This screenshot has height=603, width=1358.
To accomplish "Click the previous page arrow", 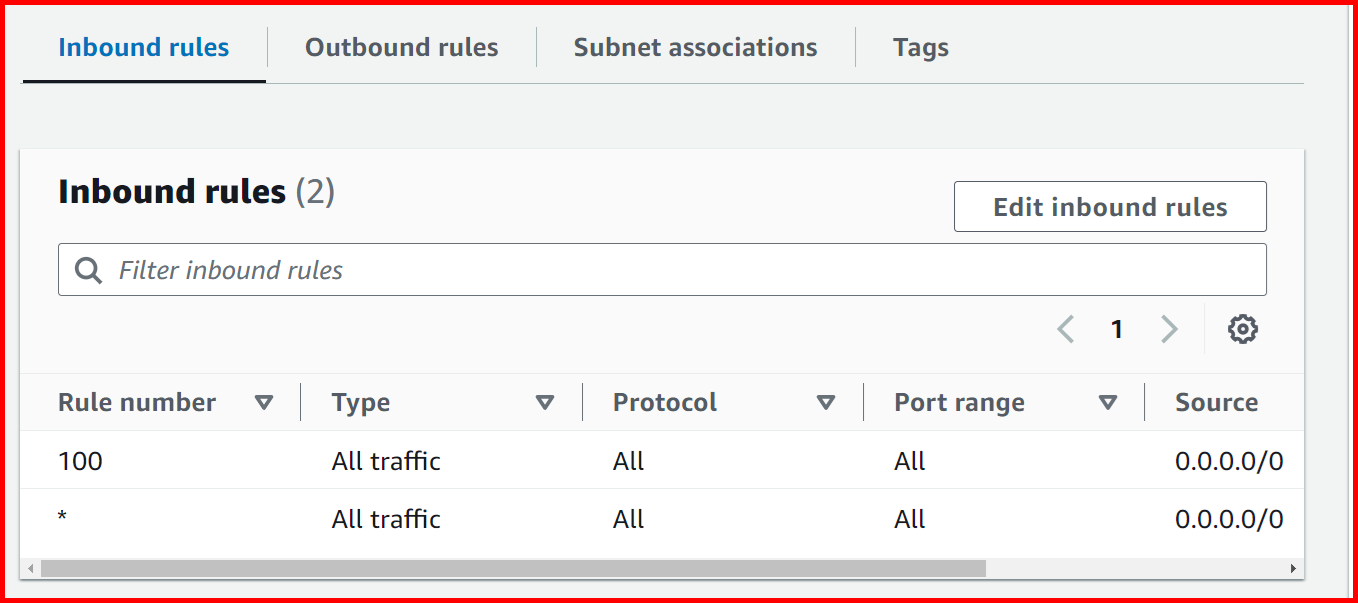I will 1065,329.
